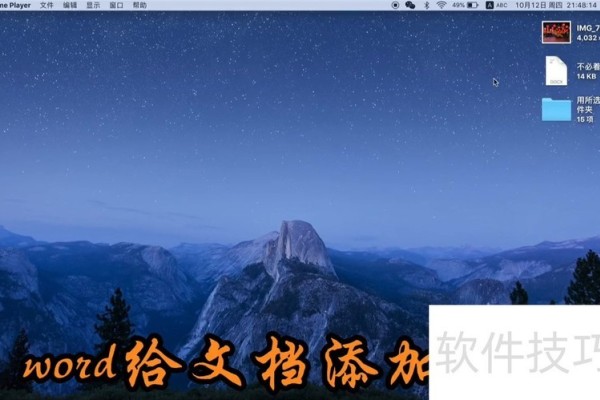Open the 显示 menu
Viewport: 600px width, 400px height.
pos(93,5)
